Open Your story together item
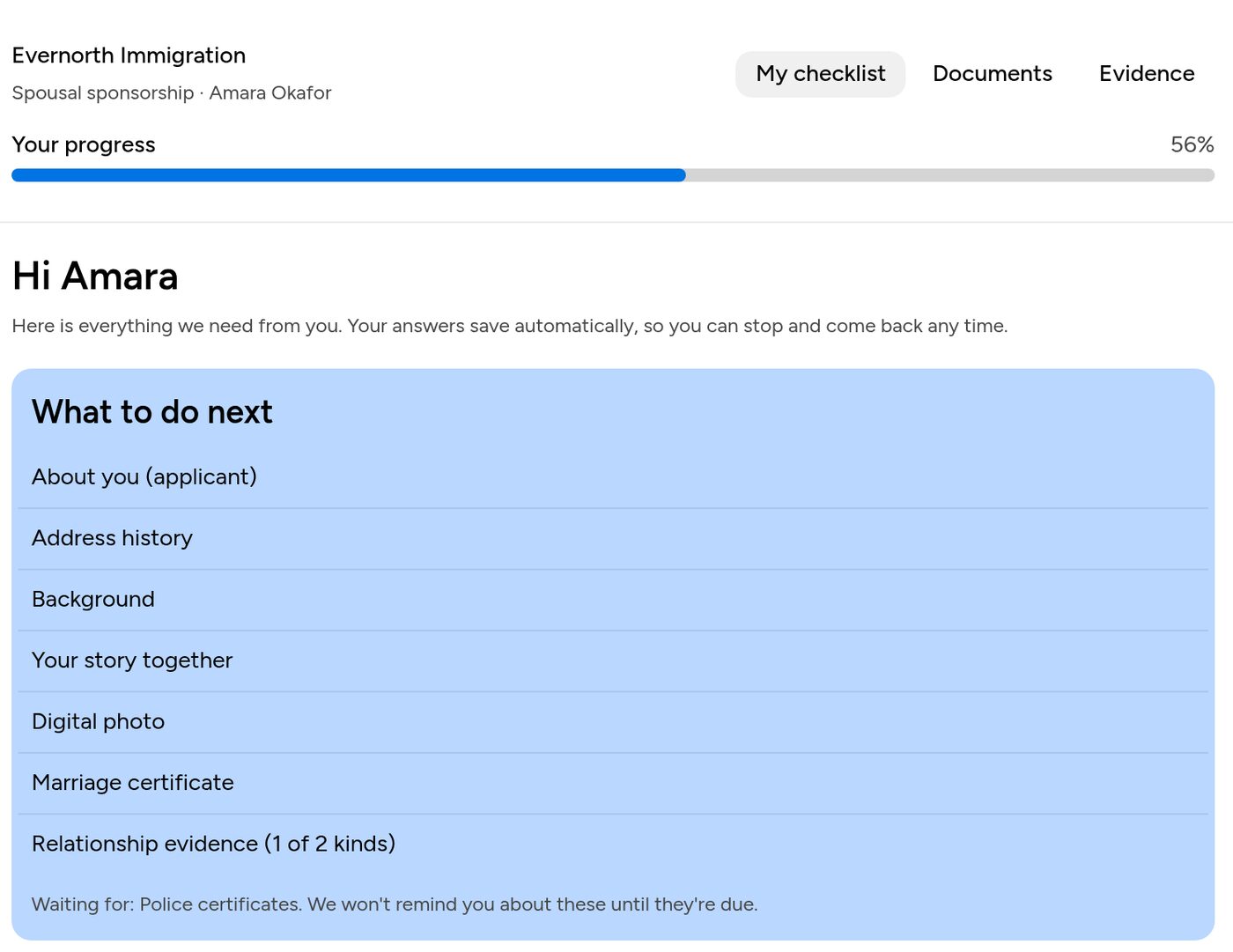The height and width of the screenshot is (952, 1233). (613, 660)
